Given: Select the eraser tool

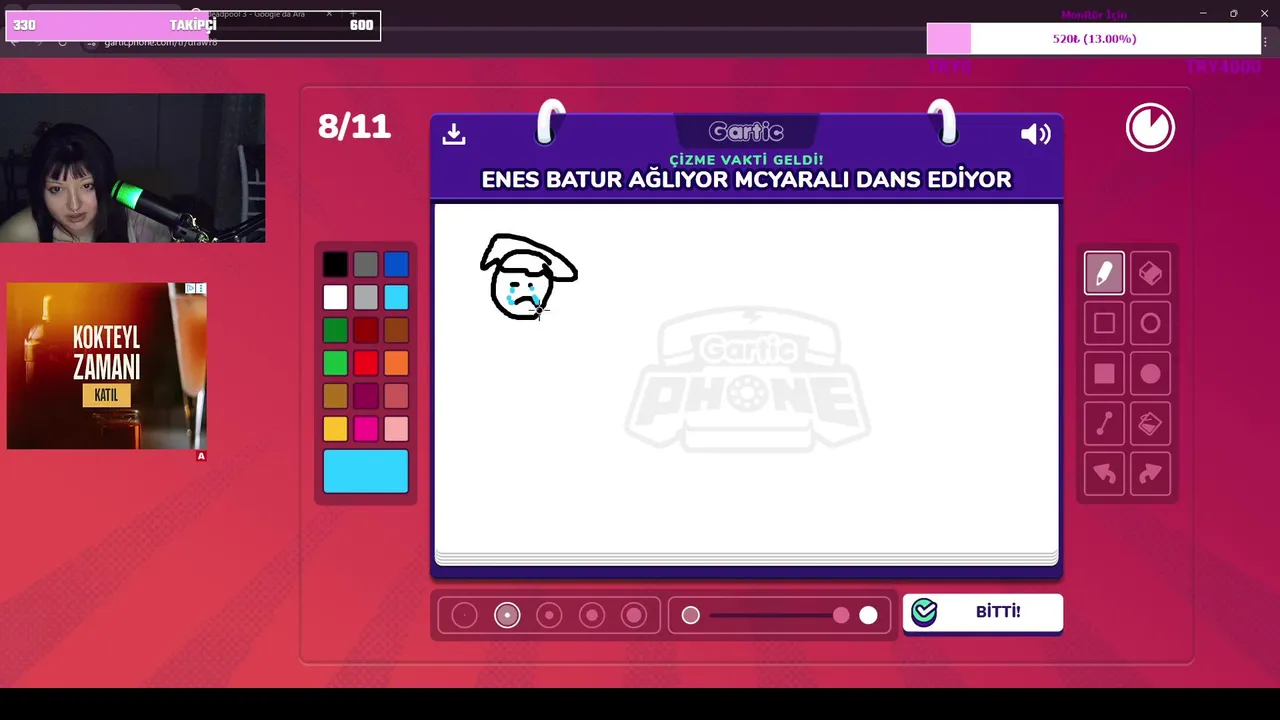Looking at the screenshot, I should (x=1150, y=273).
